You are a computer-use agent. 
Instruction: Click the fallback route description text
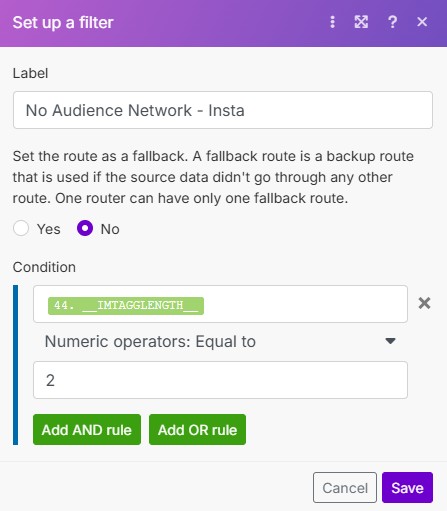pos(213,177)
